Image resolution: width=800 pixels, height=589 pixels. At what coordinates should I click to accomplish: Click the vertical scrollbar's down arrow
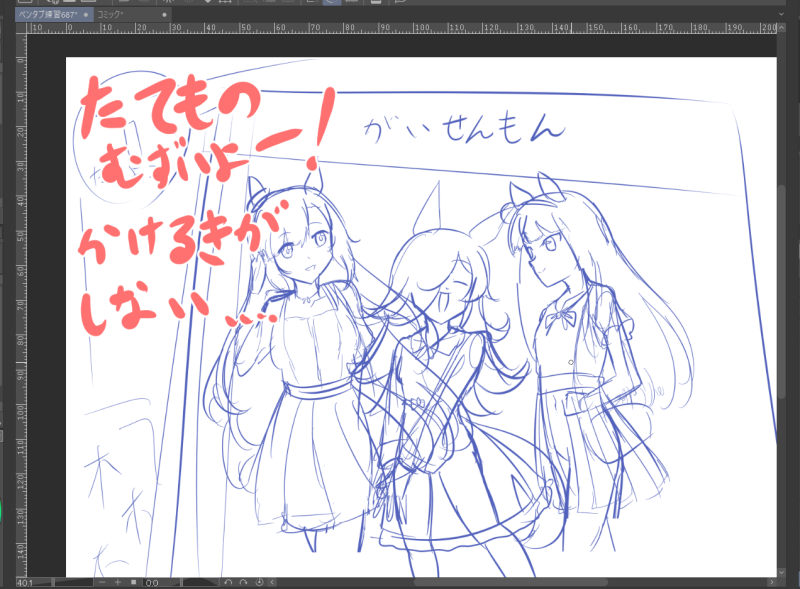[x=782, y=572]
